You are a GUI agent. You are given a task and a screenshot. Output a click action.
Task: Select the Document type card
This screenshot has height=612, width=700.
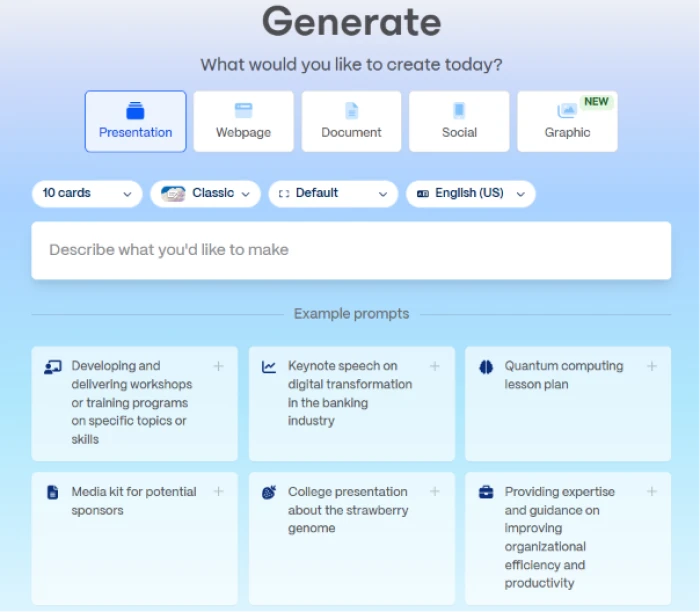(x=351, y=121)
